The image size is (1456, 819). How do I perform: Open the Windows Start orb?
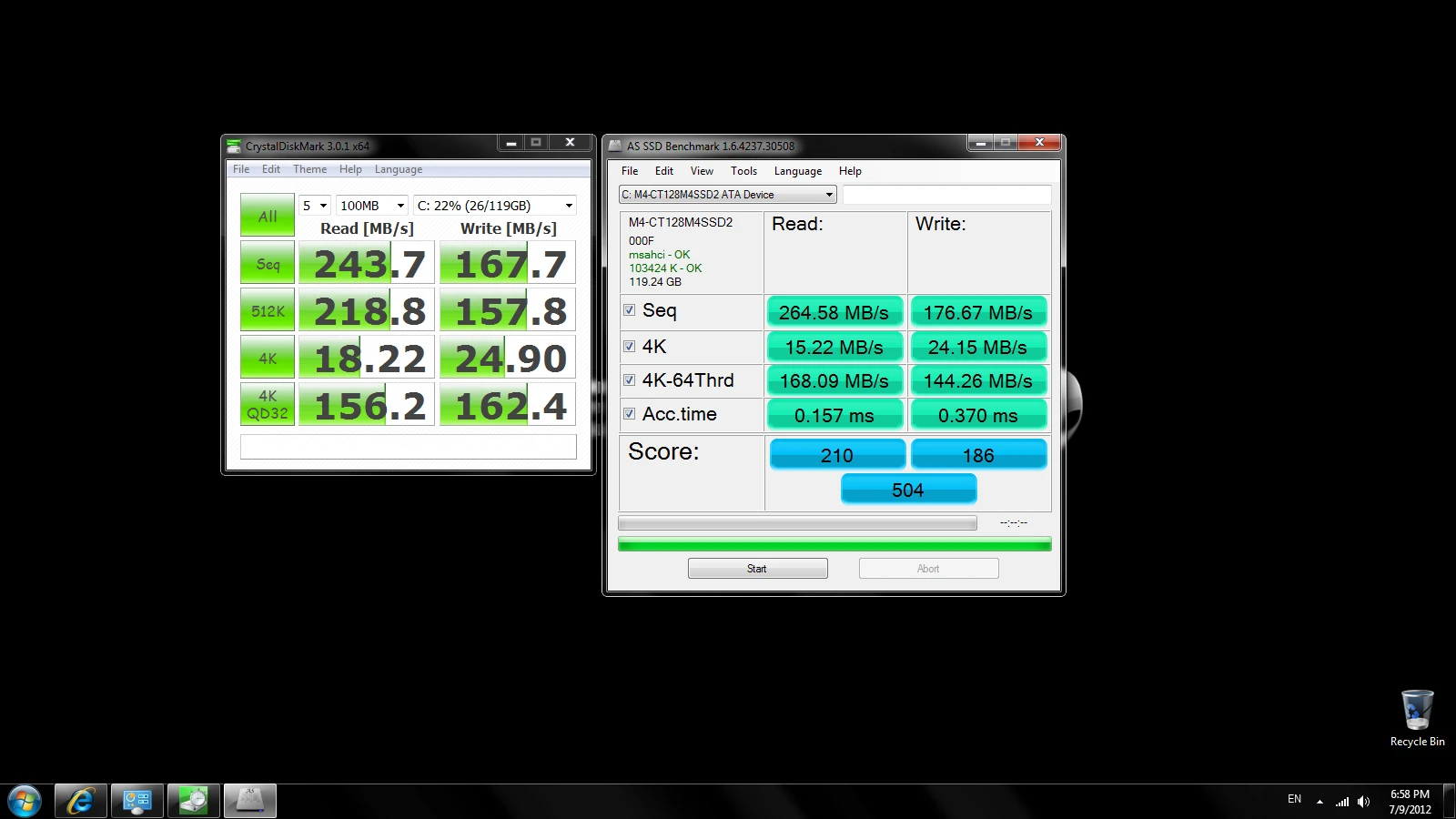point(25,801)
